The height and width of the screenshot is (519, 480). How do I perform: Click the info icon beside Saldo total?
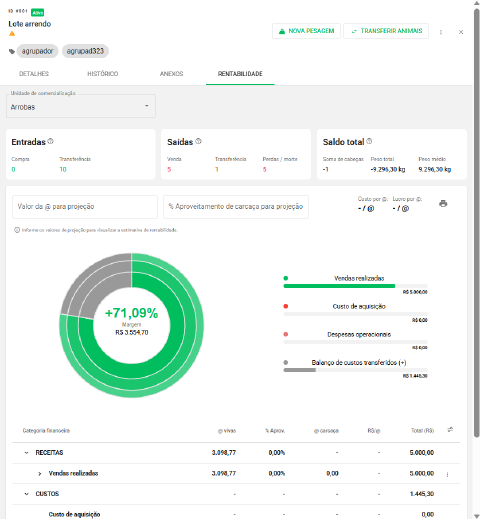coord(369,141)
